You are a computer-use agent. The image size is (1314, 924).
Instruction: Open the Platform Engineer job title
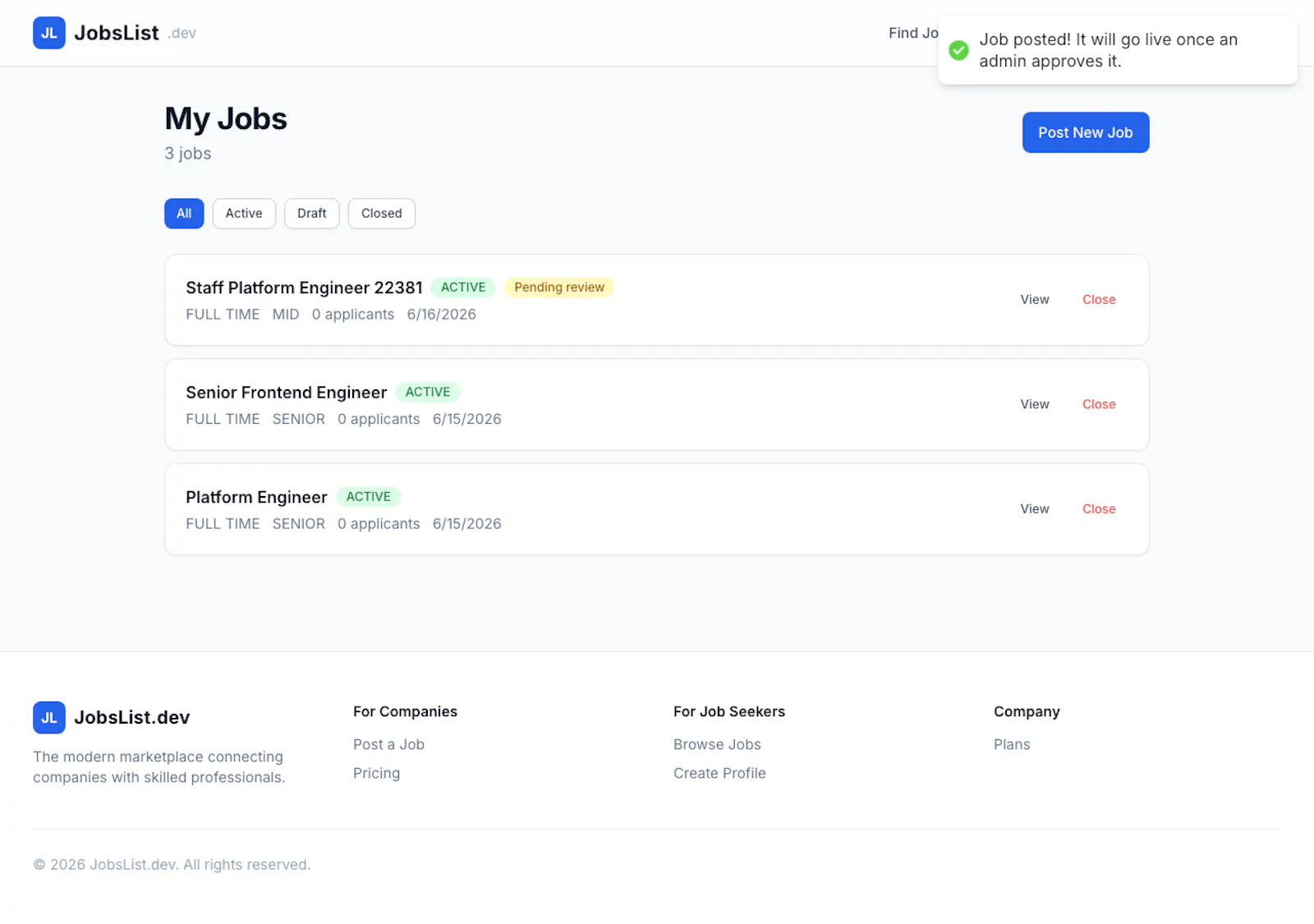tap(256, 497)
